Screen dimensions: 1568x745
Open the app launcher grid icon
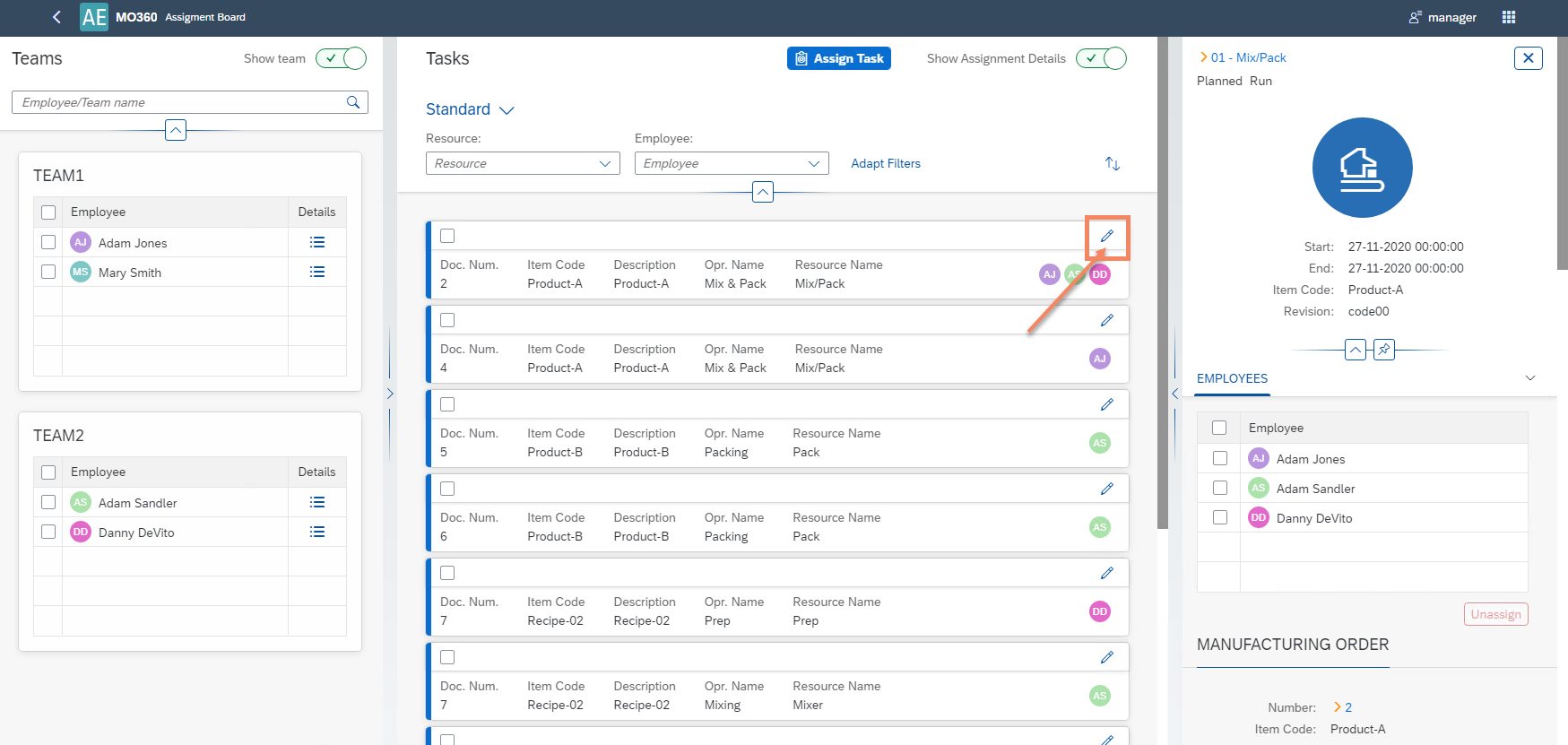click(x=1509, y=17)
